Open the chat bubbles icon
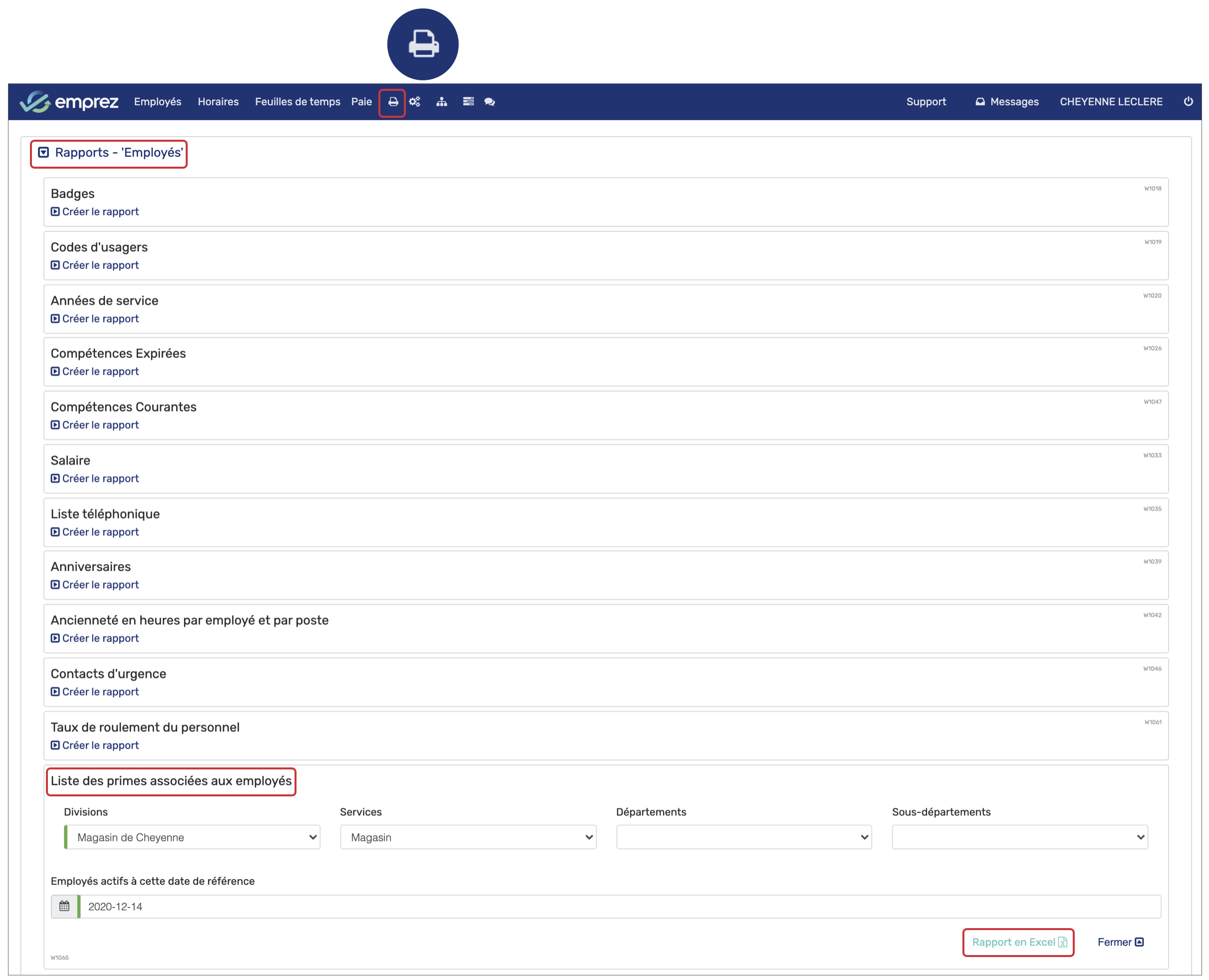This screenshot has width=1209, height=980. point(490,102)
